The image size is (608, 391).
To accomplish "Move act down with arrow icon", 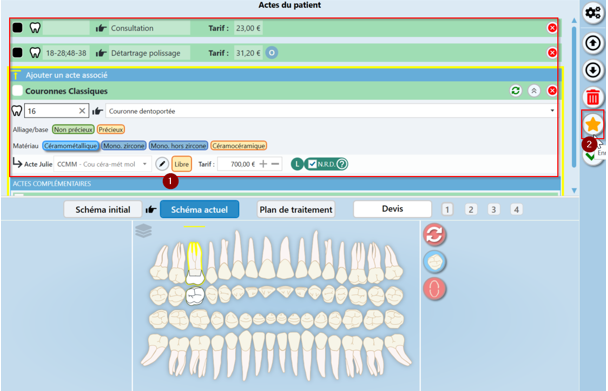I will pos(593,70).
